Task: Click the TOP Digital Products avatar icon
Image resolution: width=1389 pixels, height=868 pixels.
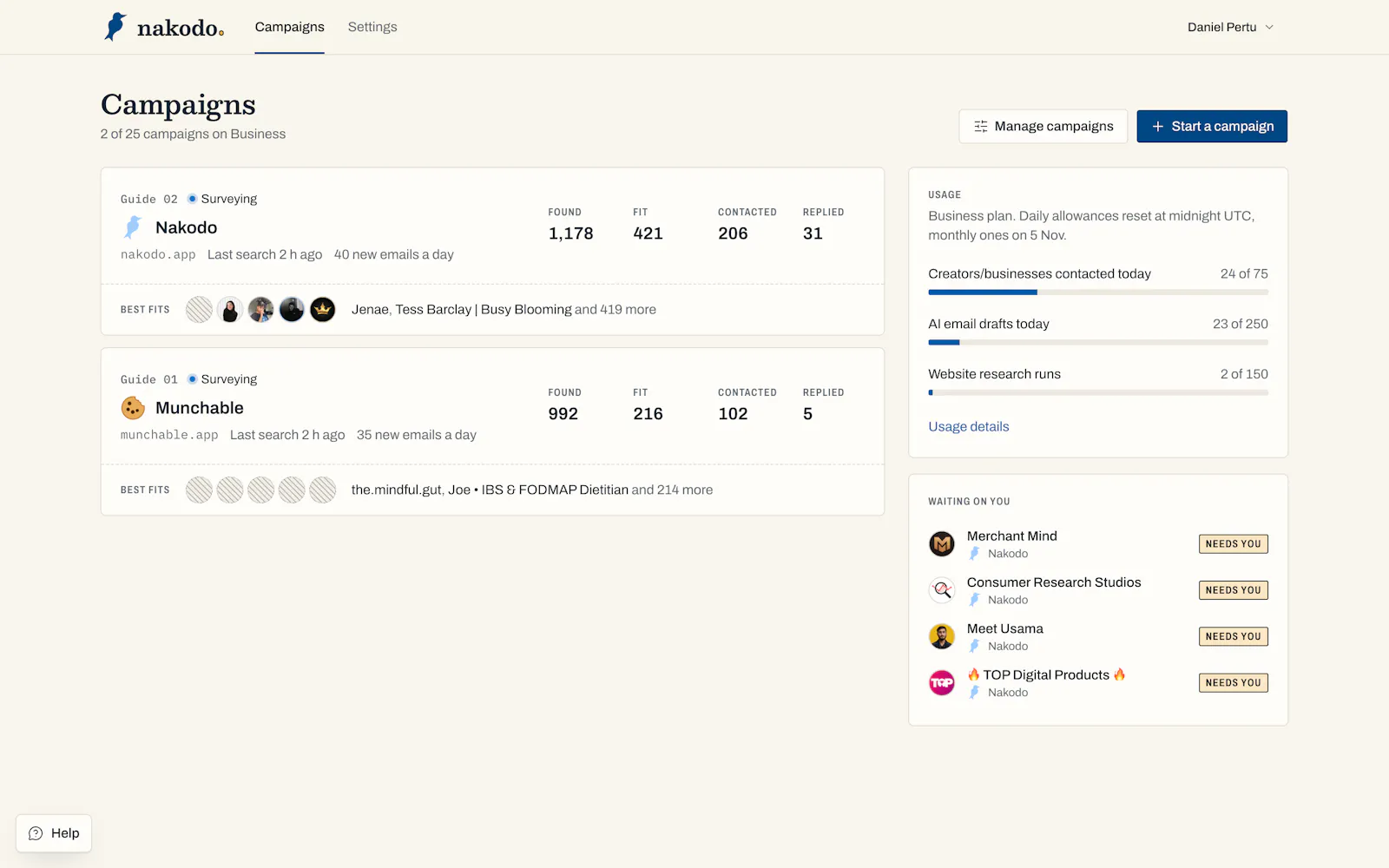Action: tap(942, 683)
